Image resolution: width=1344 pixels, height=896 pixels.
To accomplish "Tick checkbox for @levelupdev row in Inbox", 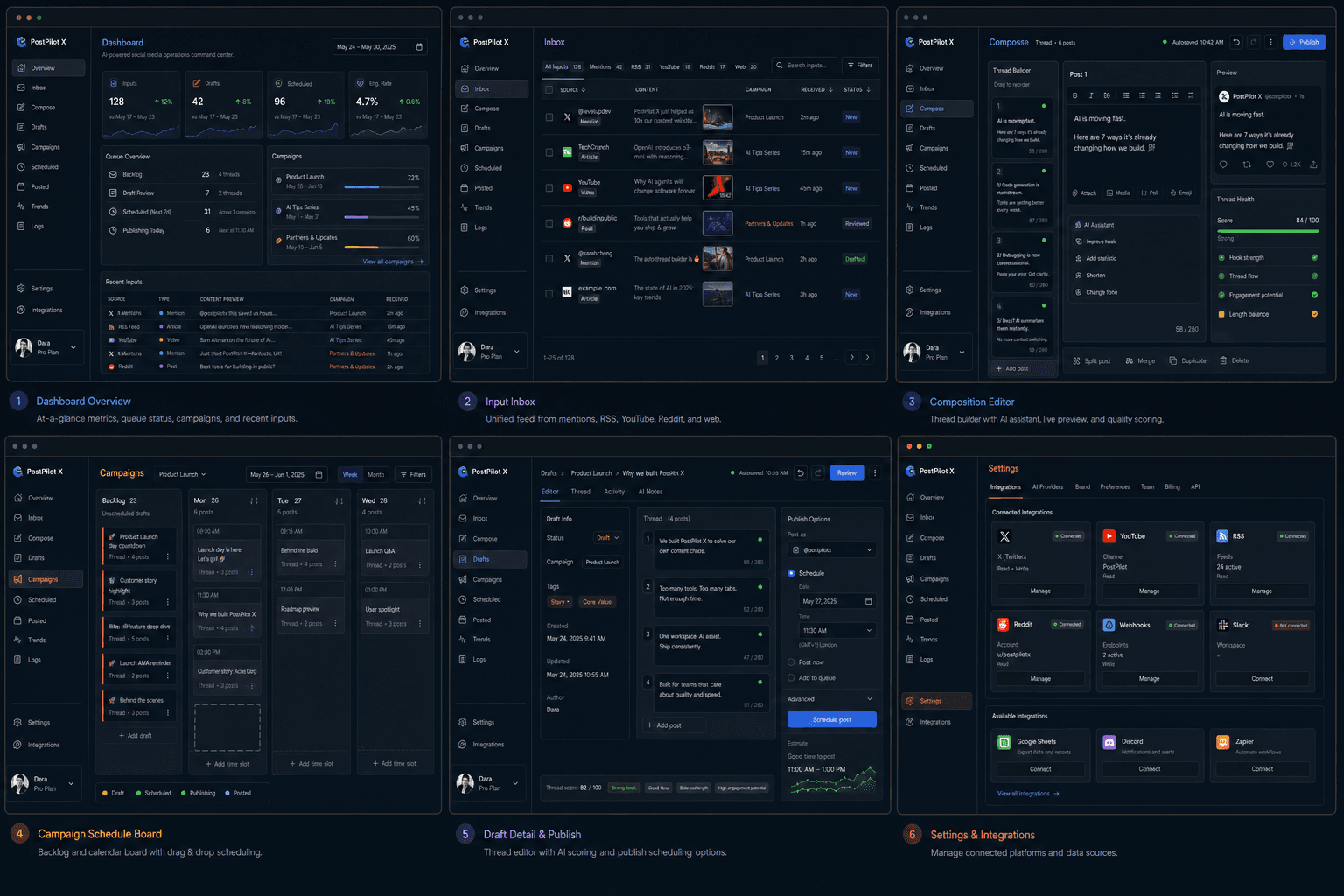I will point(549,116).
